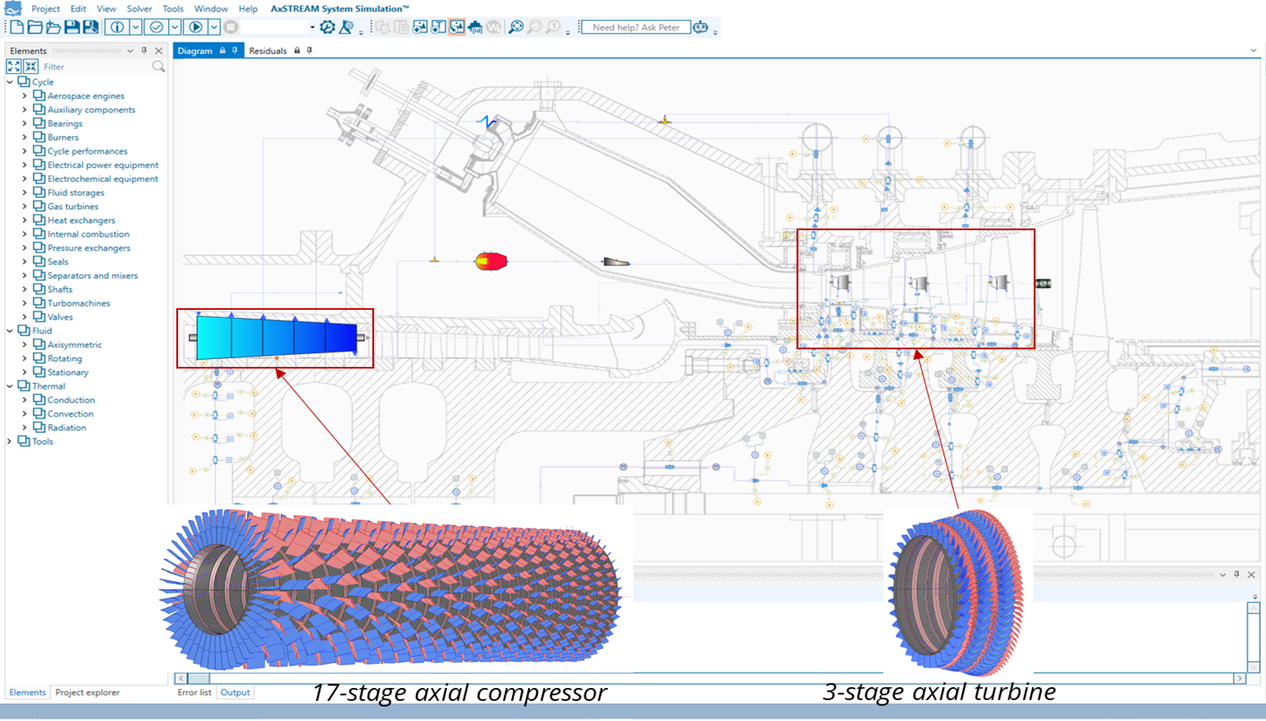Click the Save (floppy disk) toolbar icon

tap(72, 27)
